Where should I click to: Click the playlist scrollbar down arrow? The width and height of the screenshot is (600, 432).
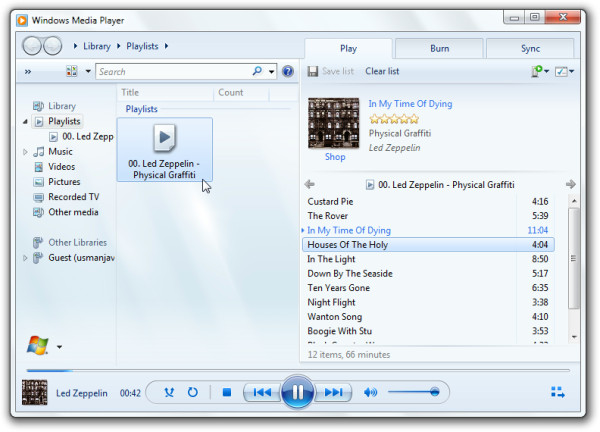pyautogui.click(x=574, y=337)
